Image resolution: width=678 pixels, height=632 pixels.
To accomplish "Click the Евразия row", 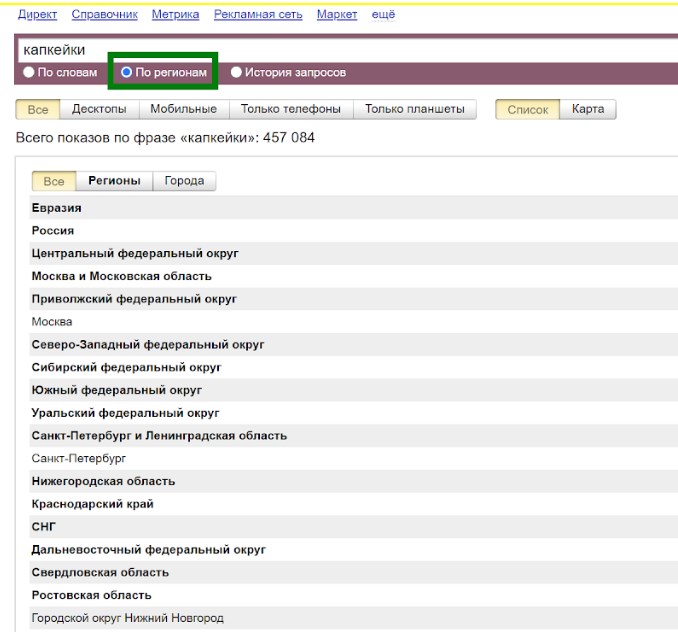I will [354, 208].
